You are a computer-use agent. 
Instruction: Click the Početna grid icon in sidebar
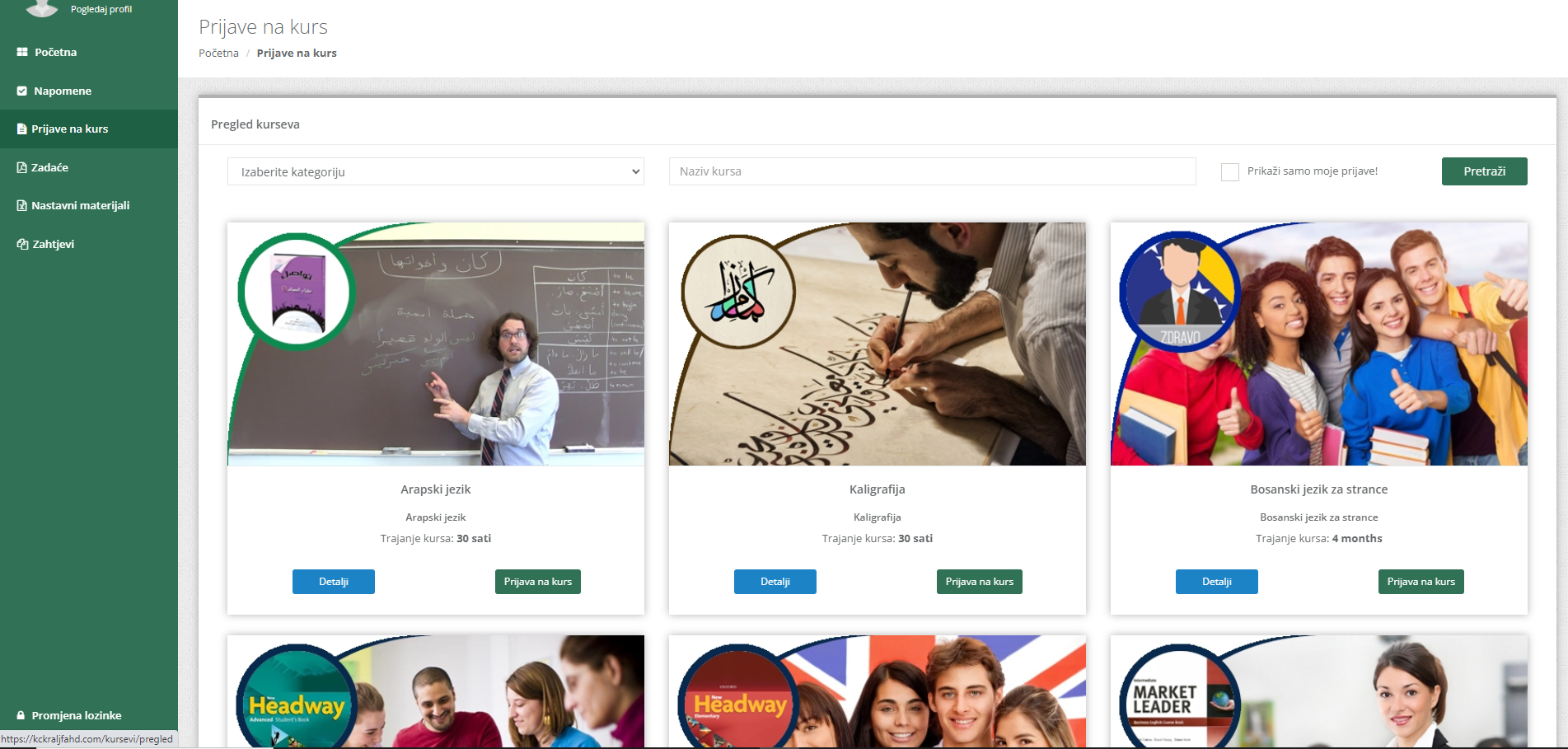pos(22,52)
